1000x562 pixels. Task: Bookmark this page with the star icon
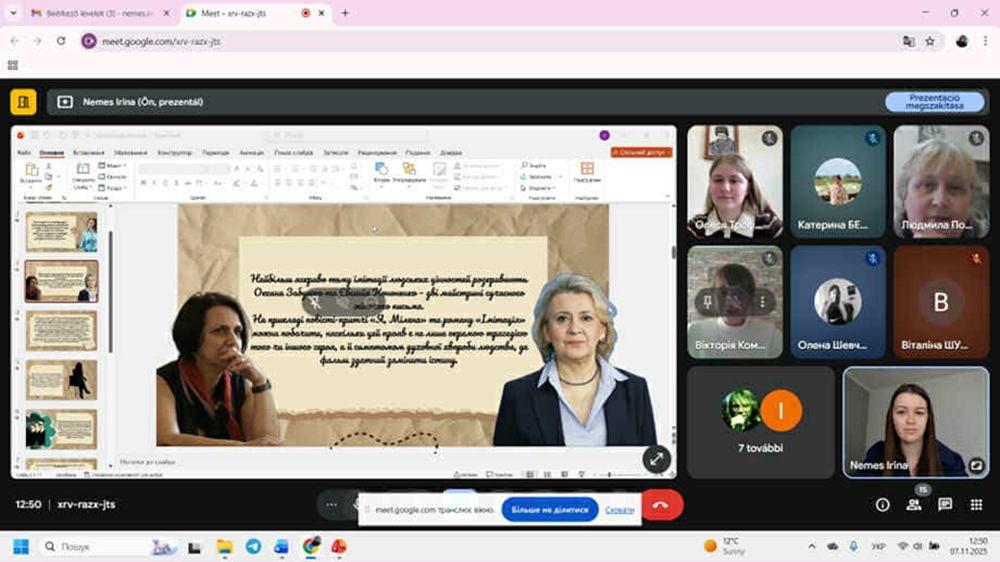930,41
